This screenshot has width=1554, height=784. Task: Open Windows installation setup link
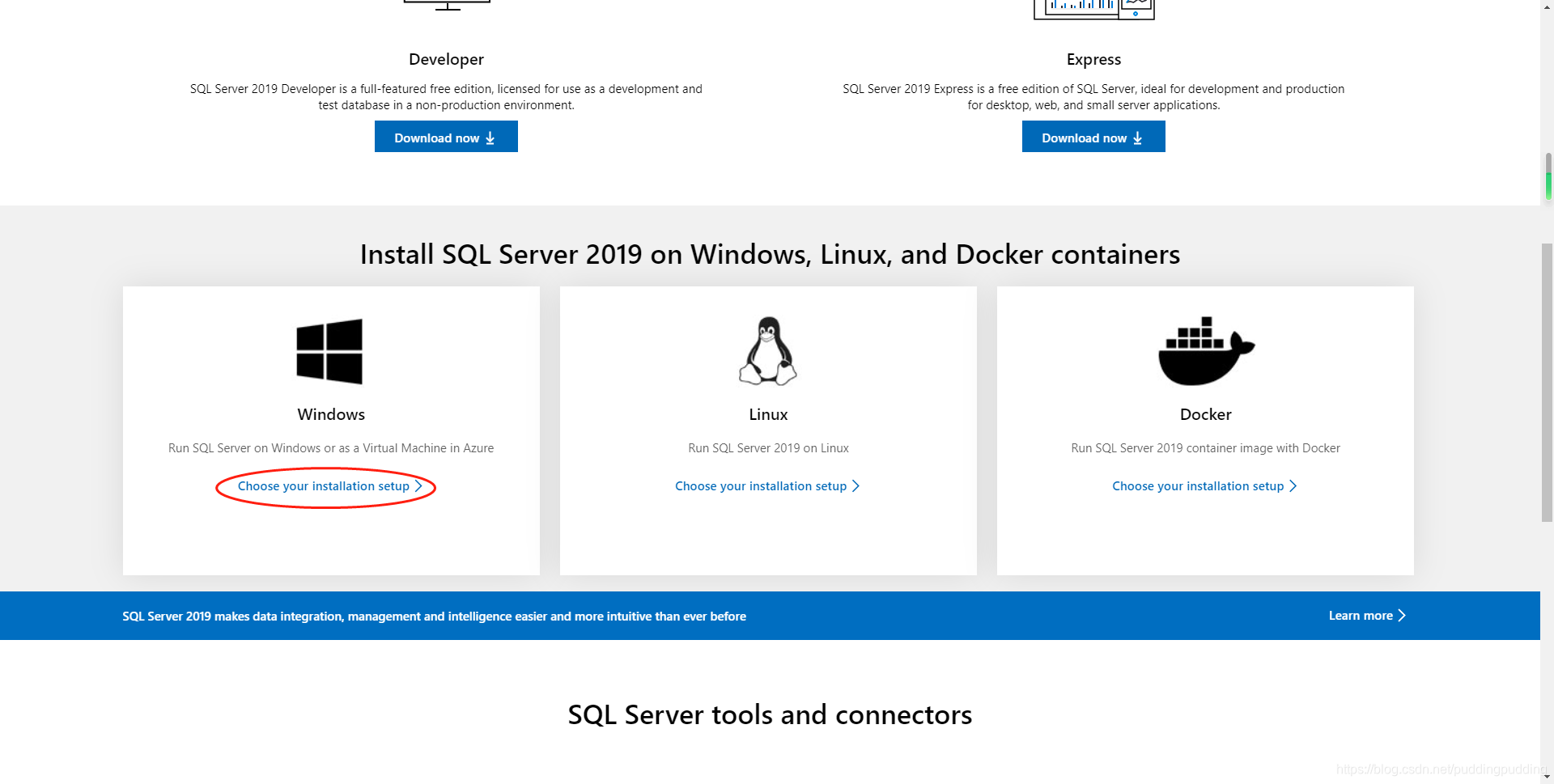click(x=330, y=486)
